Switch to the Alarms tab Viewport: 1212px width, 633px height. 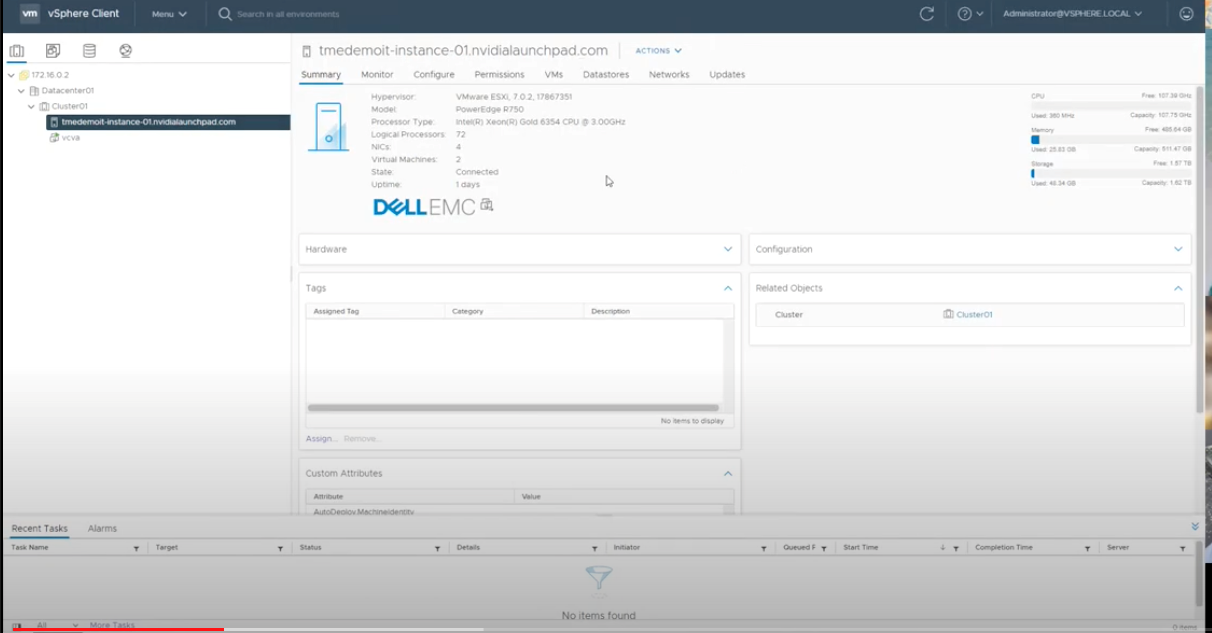pyautogui.click(x=102, y=528)
